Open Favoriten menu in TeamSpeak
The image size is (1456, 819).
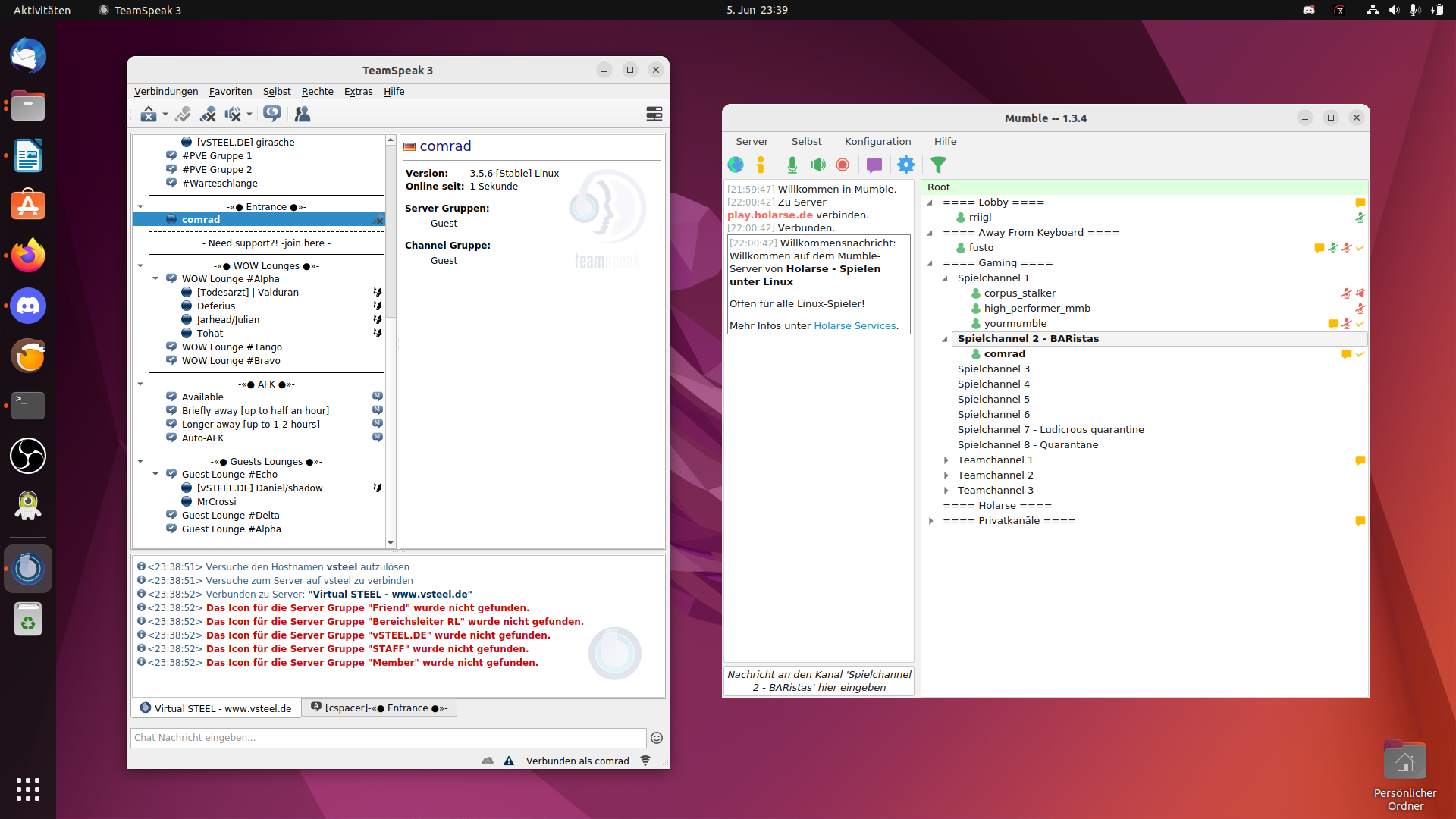[x=231, y=91]
